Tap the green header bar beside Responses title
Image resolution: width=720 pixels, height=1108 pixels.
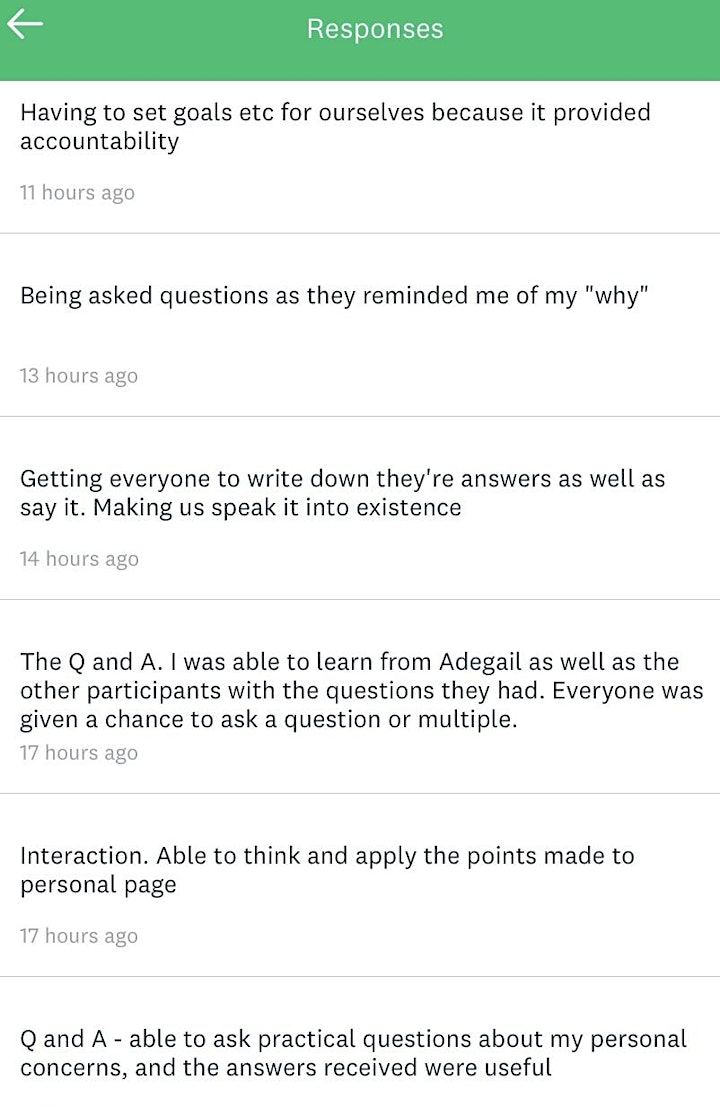coord(579,40)
